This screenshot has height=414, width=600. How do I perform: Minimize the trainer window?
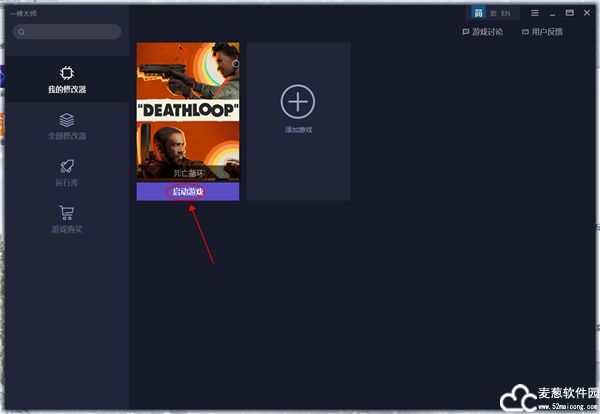pyautogui.click(x=552, y=13)
